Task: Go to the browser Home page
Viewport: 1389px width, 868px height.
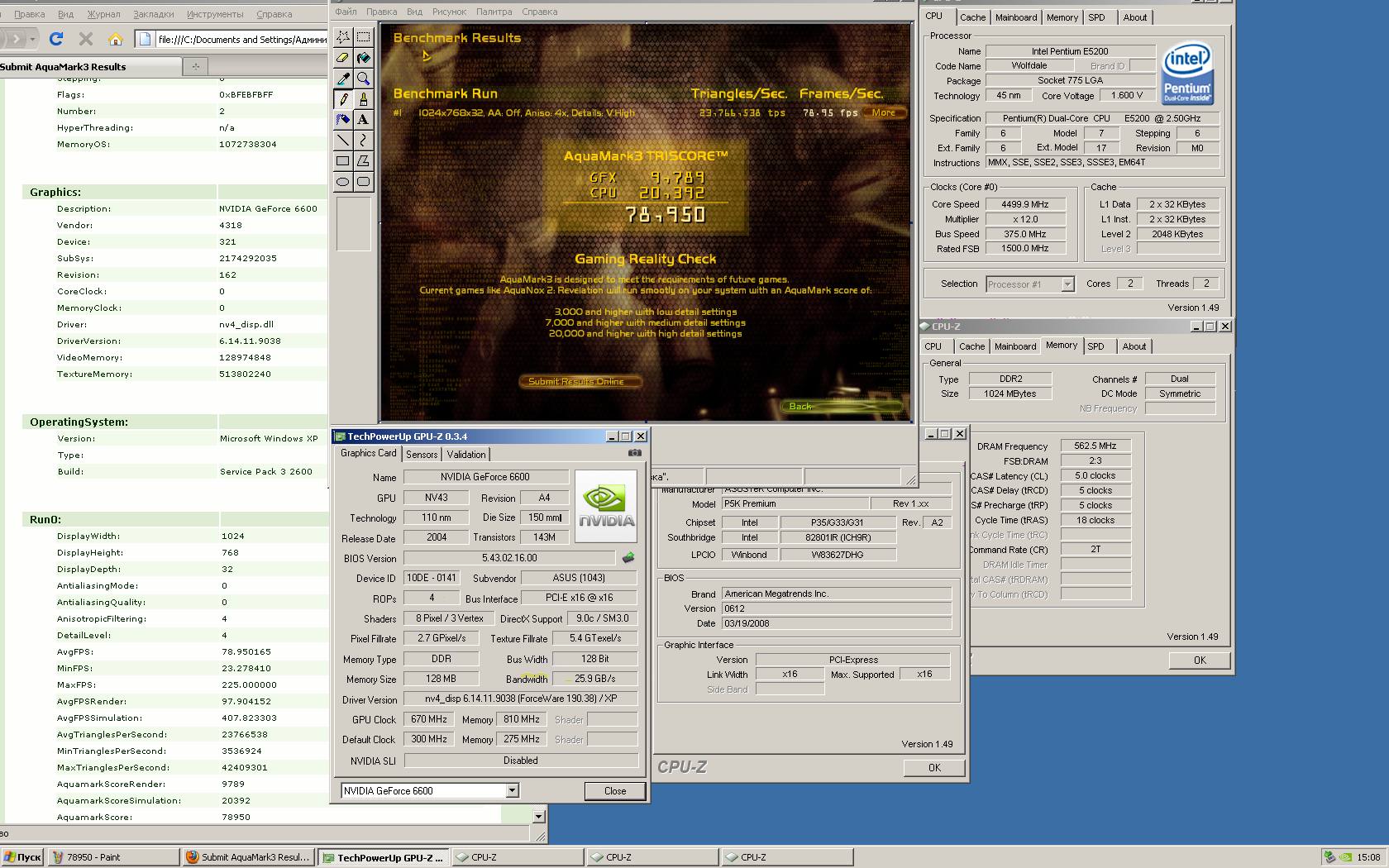Action: point(116,39)
